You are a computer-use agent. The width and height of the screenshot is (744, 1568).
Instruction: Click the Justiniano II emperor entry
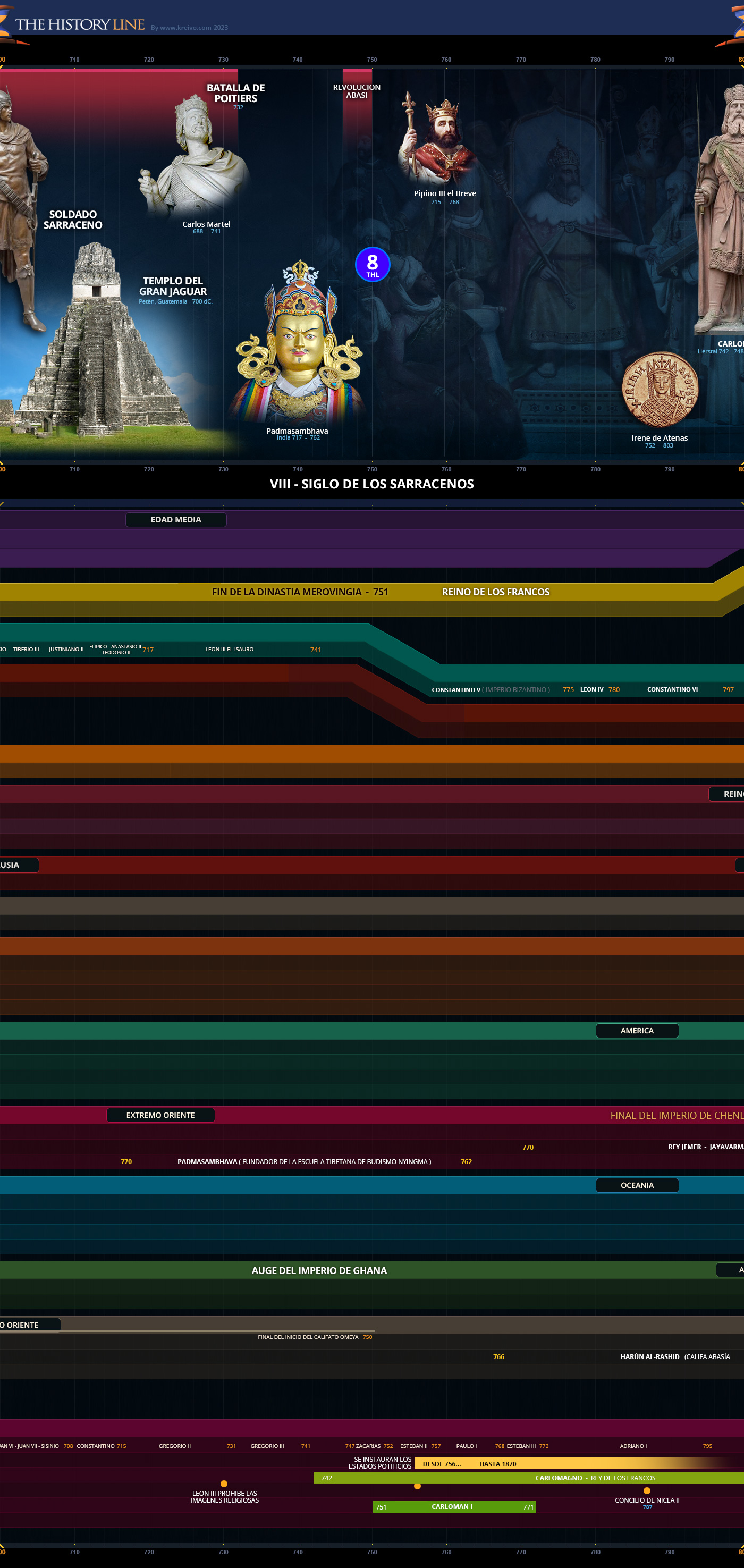pos(66,650)
